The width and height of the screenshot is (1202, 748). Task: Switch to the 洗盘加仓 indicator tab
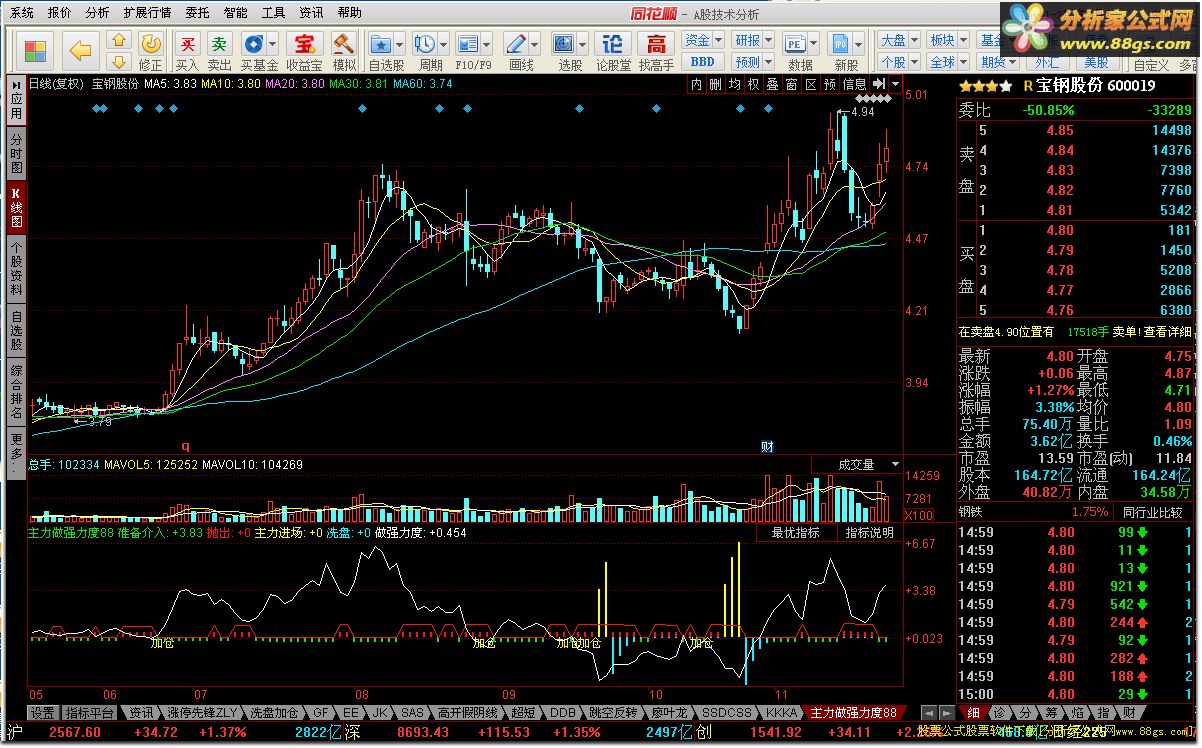coord(275,713)
